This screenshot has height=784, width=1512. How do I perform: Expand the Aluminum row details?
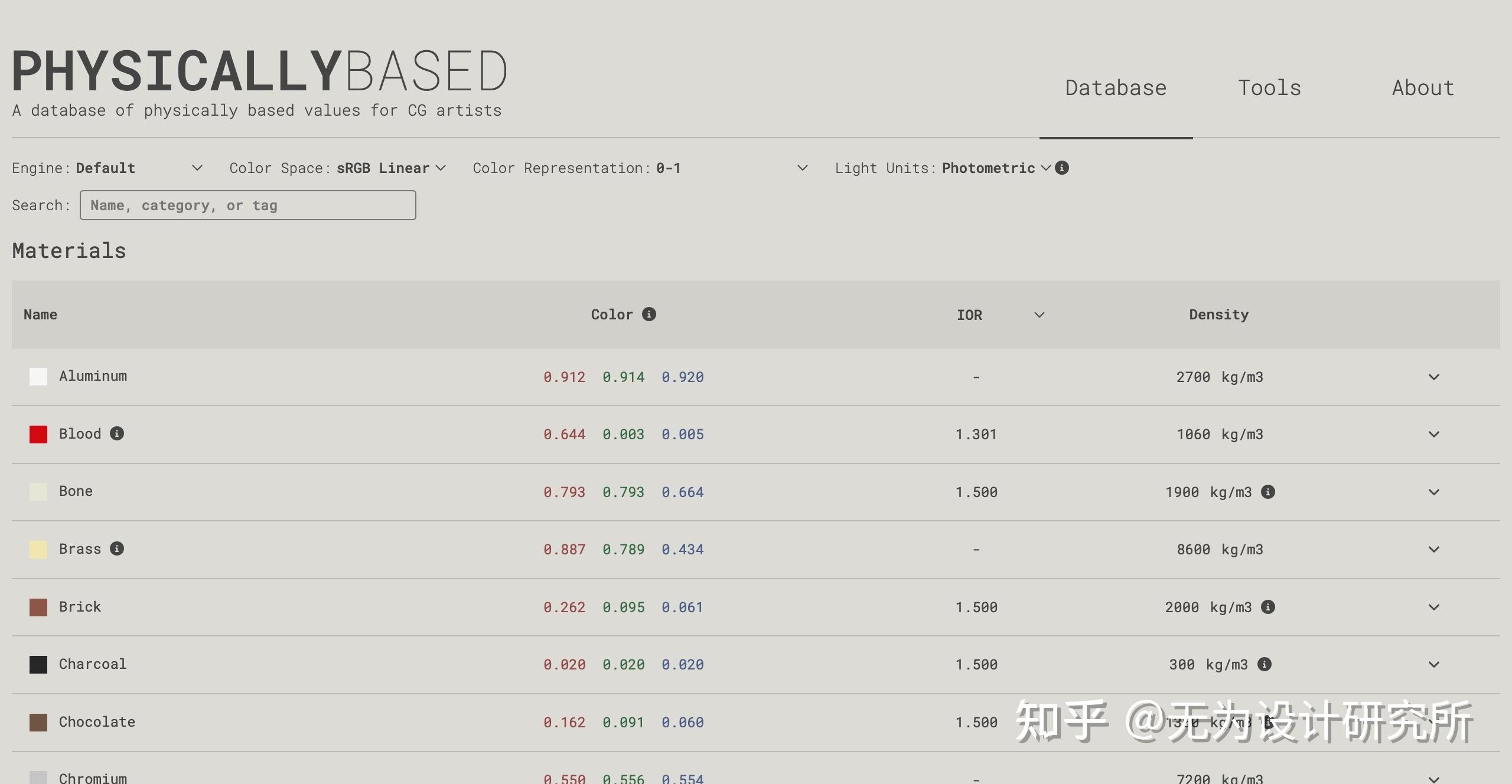1433,377
